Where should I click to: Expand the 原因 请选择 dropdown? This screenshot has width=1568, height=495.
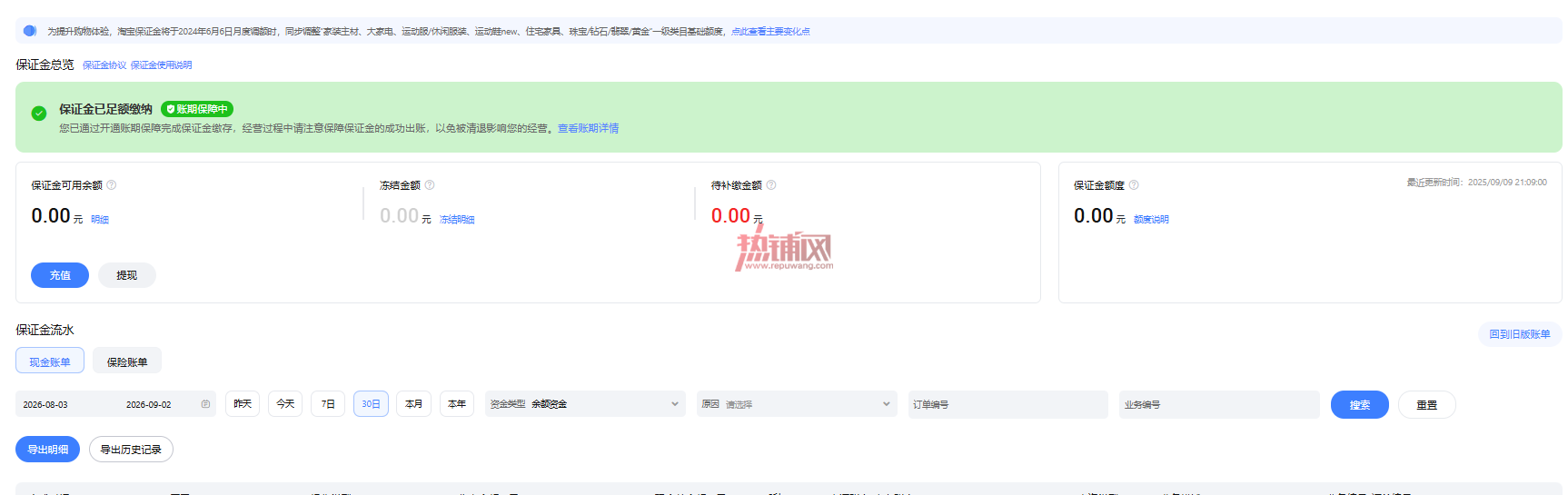point(797,404)
